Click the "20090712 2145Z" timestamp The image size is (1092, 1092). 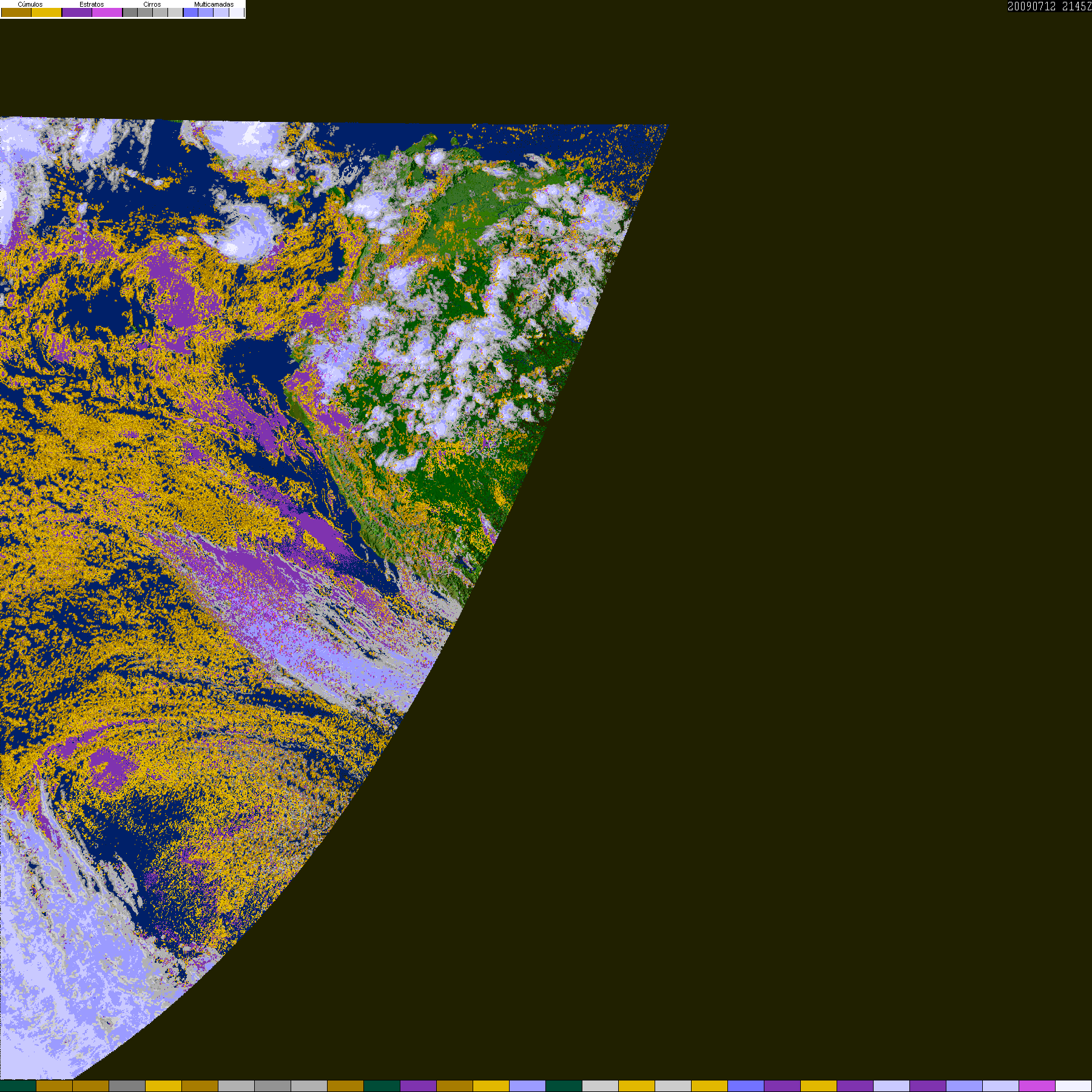1050,6
